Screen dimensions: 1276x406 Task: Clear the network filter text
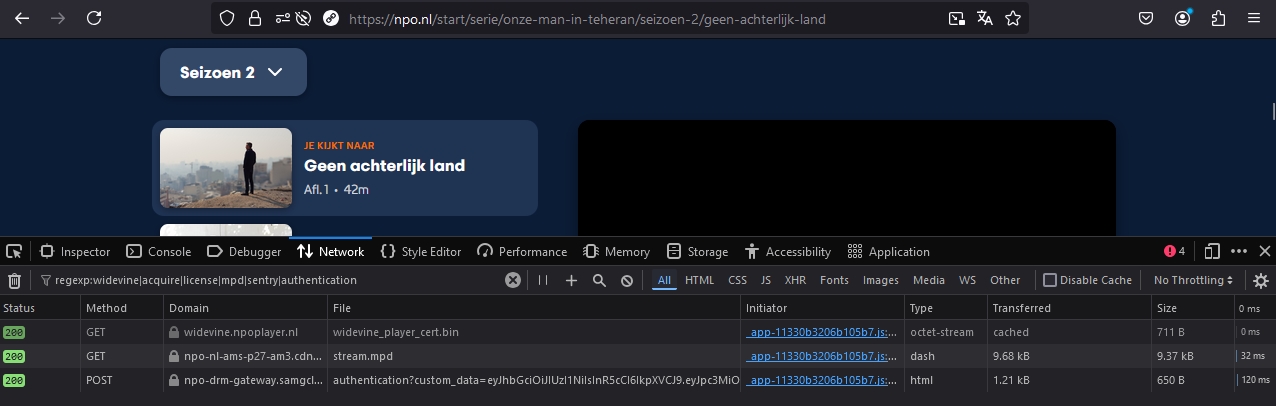pos(513,281)
